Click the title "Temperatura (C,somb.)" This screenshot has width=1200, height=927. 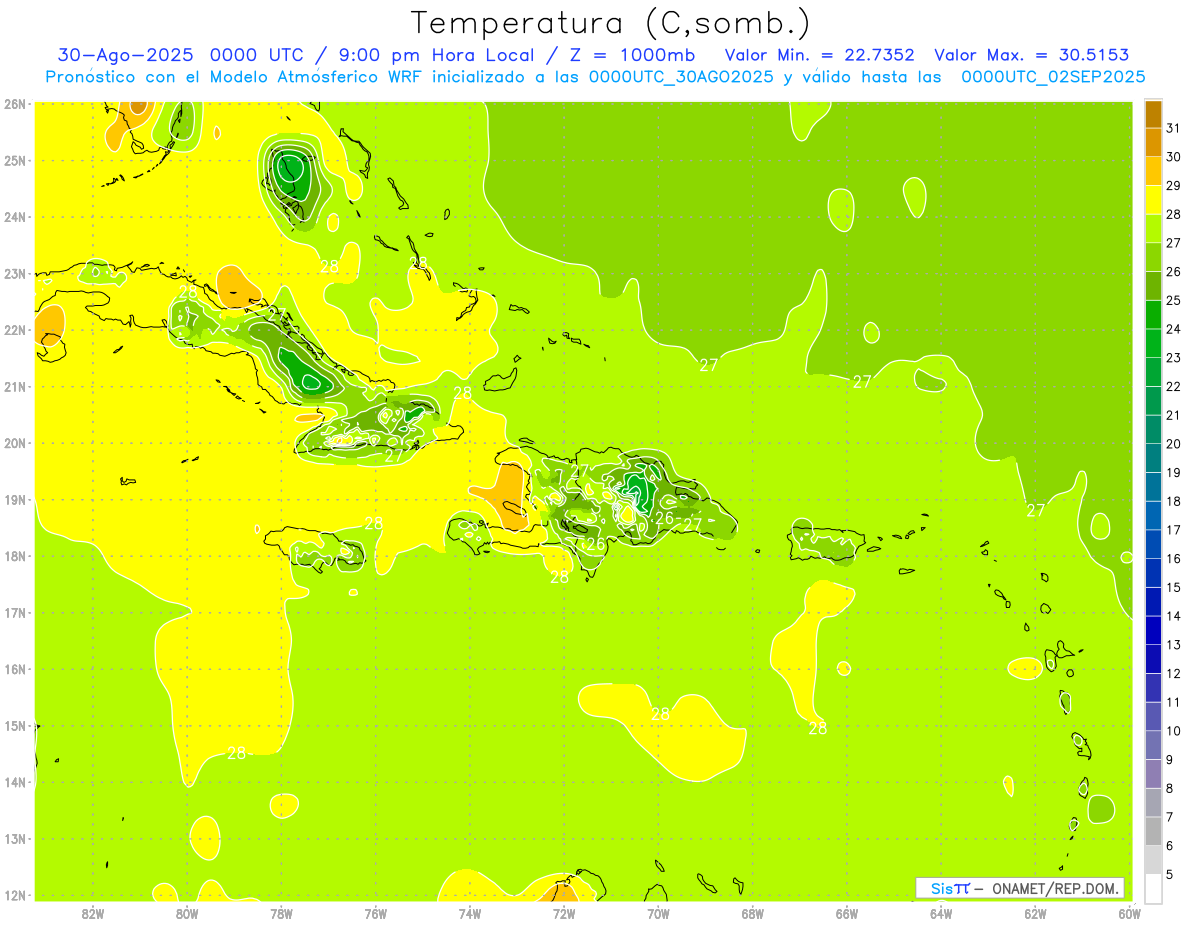tap(611, 23)
